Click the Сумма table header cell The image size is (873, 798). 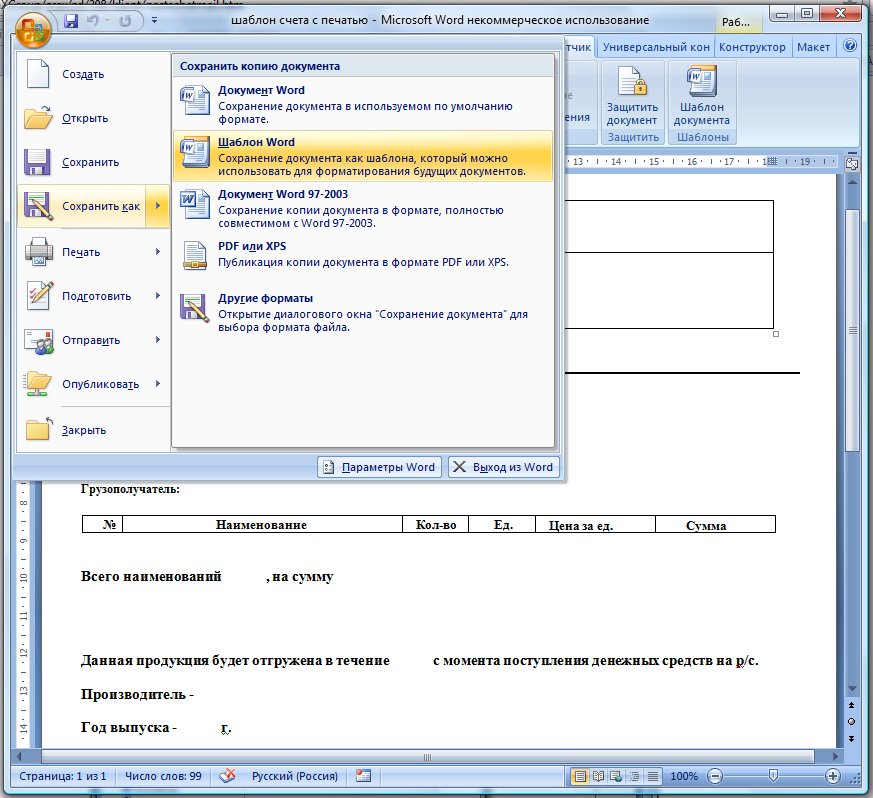(x=715, y=525)
